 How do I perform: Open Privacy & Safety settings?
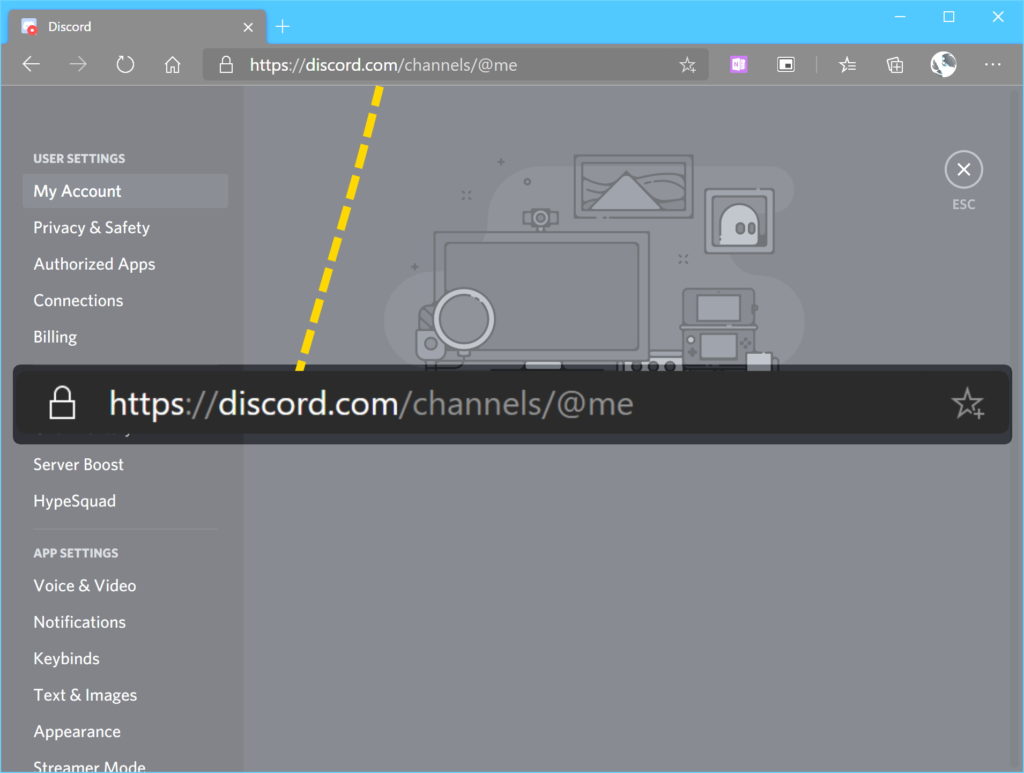click(92, 228)
